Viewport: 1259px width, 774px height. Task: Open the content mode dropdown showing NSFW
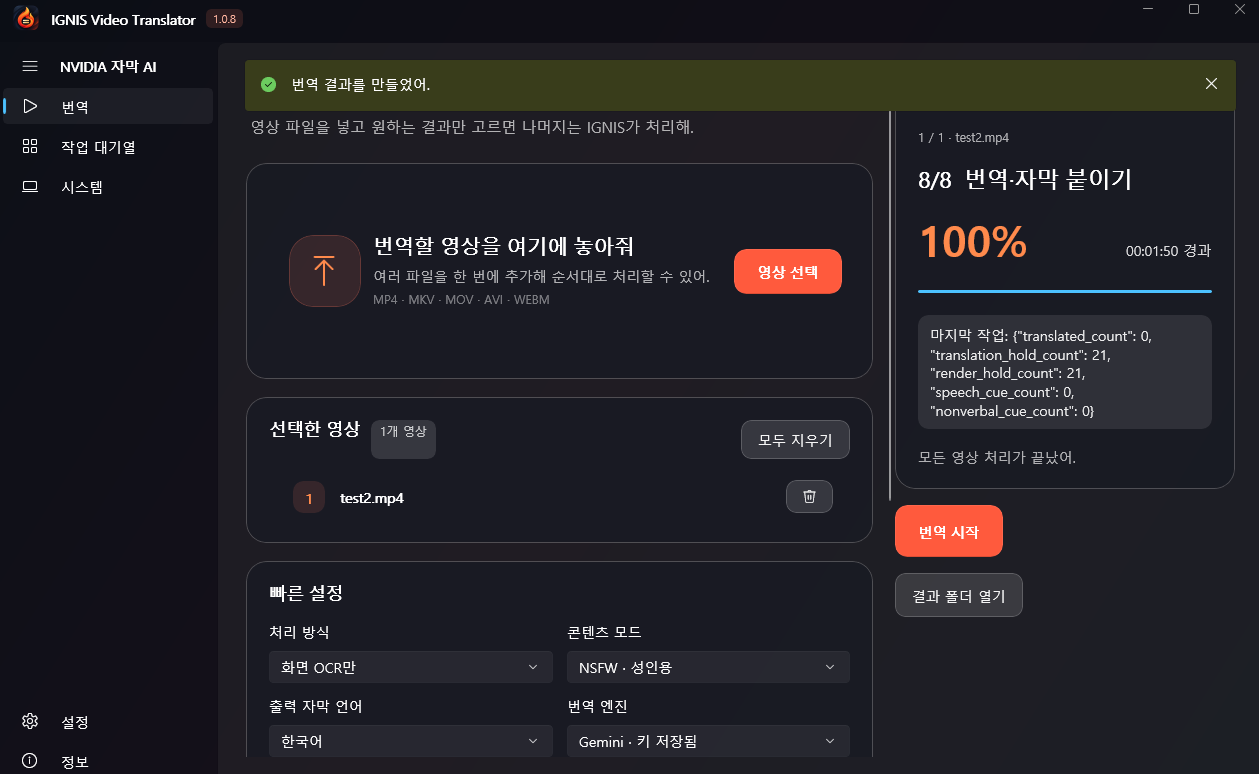pyautogui.click(x=708, y=667)
